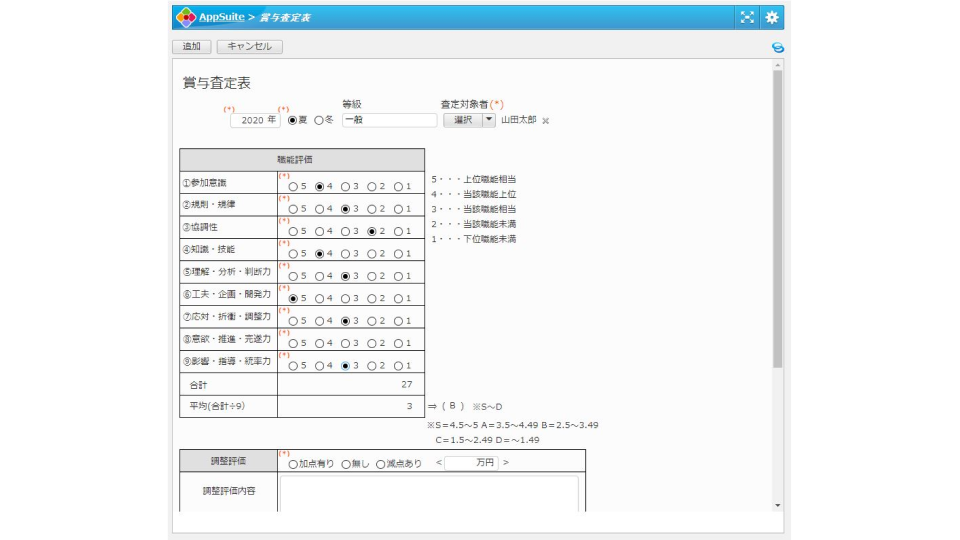This screenshot has width=960, height=540.
Task: Rate ⑤理解・分析・判断力 as 1
Action: [399, 277]
